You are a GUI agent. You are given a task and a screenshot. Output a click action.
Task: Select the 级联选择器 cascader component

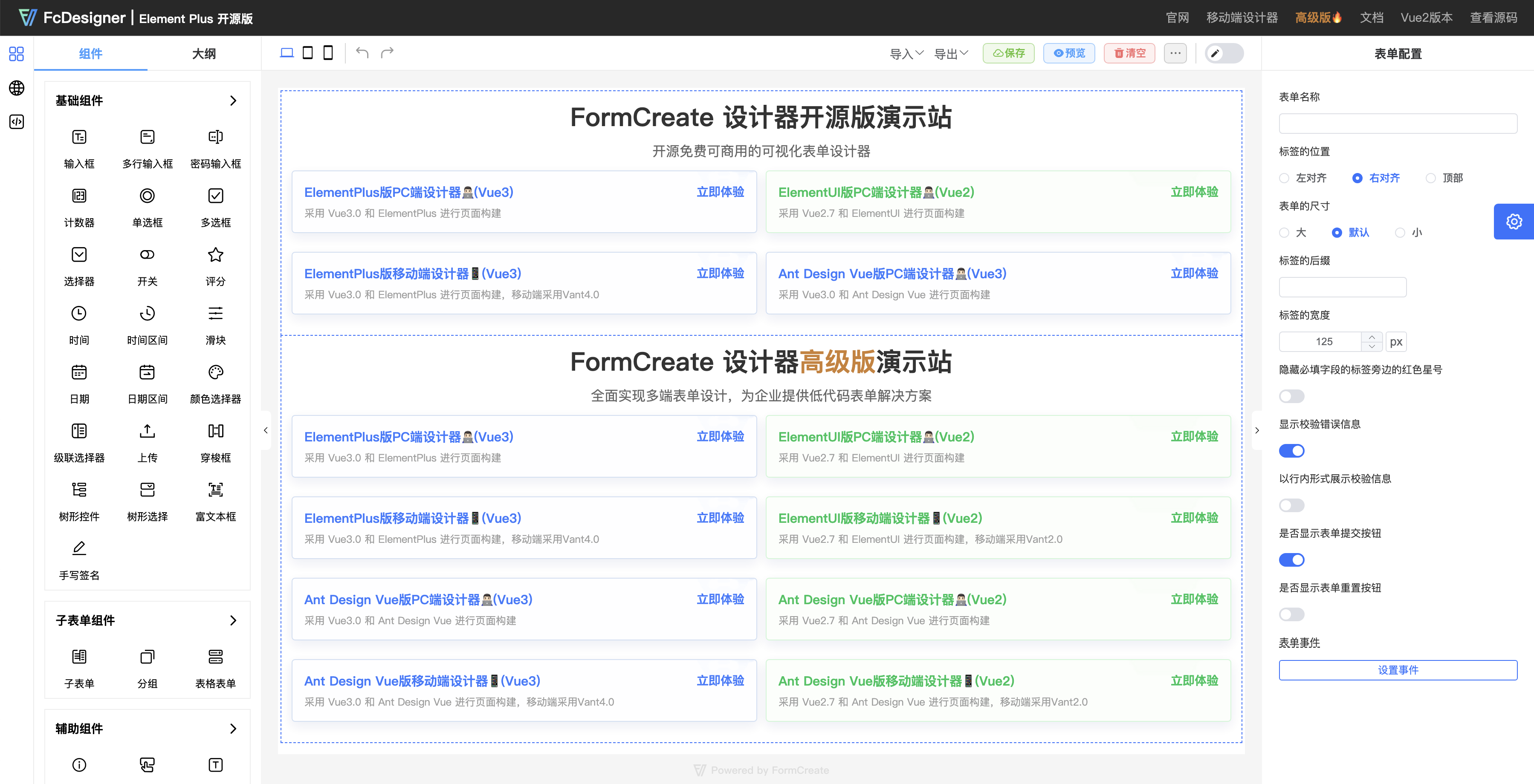pos(79,444)
